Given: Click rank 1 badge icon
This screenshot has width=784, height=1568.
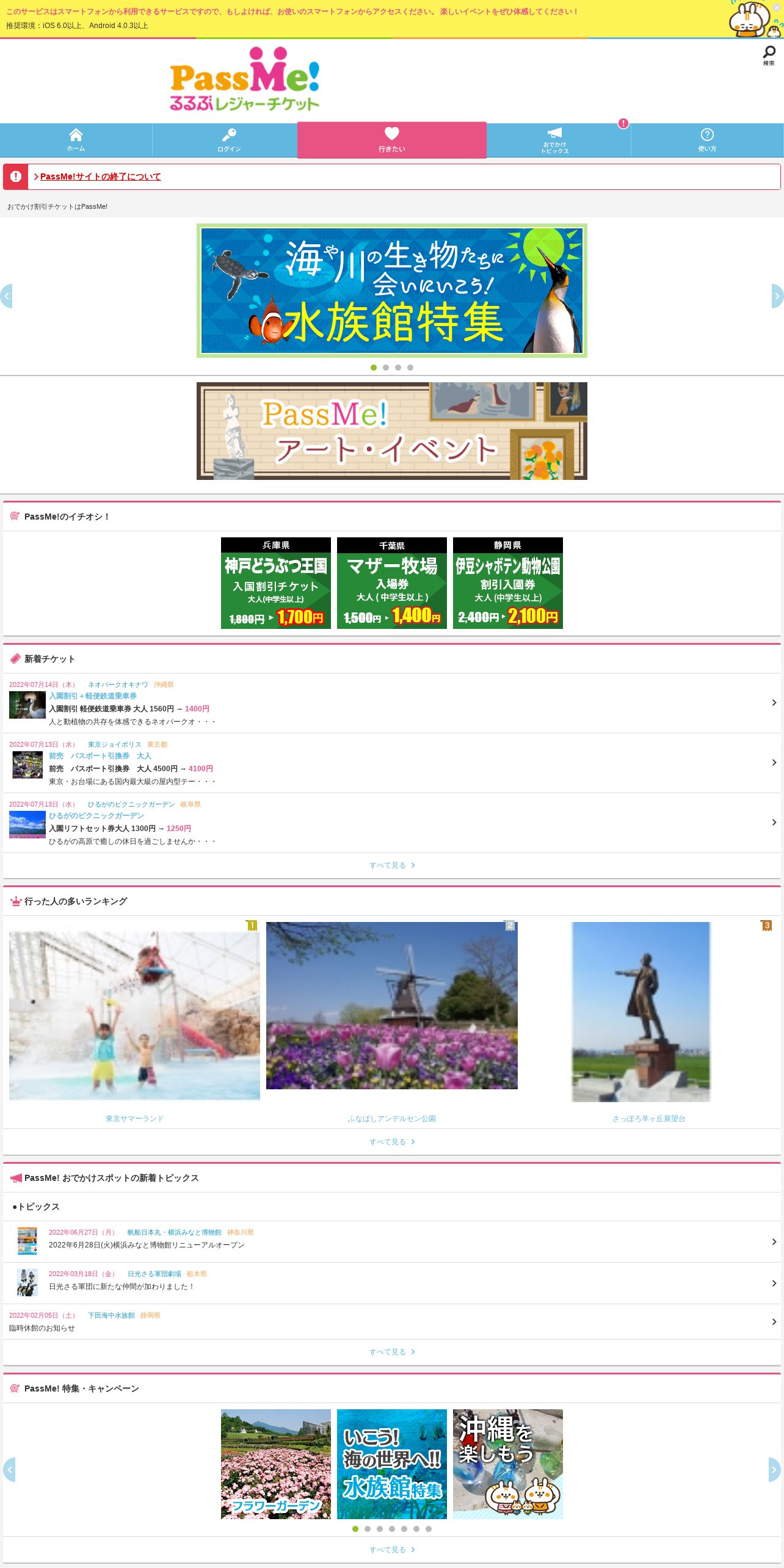Looking at the screenshot, I should tap(252, 926).
